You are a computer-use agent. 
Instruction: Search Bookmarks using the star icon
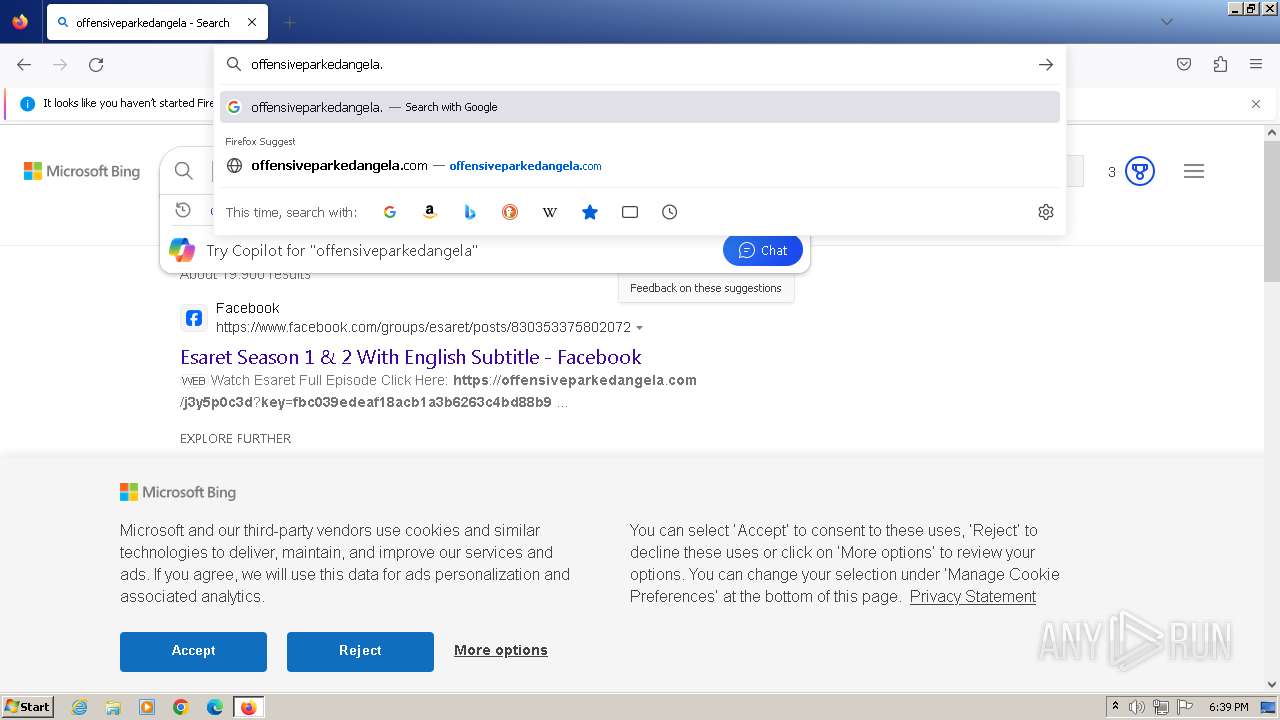point(590,212)
